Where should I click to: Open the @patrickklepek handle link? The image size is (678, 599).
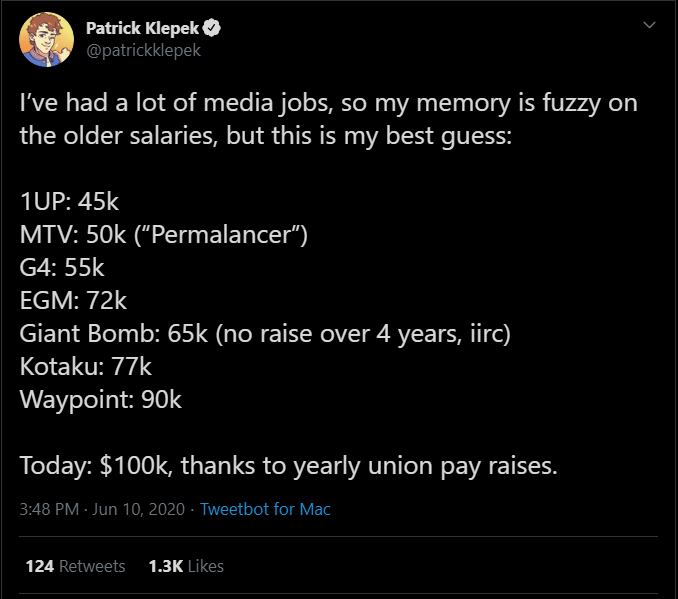pos(143,50)
